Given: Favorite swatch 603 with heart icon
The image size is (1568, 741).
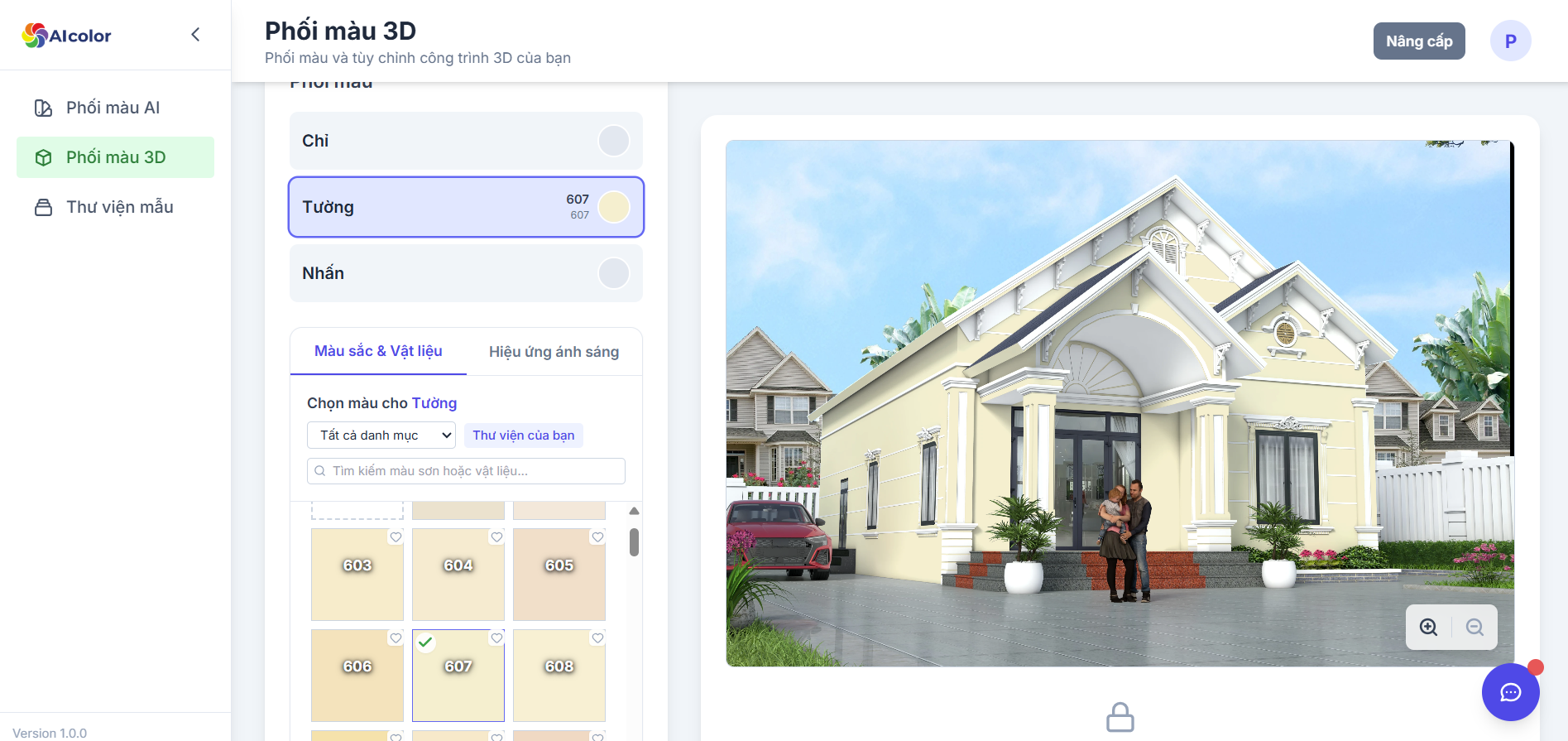Looking at the screenshot, I should click(x=396, y=537).
